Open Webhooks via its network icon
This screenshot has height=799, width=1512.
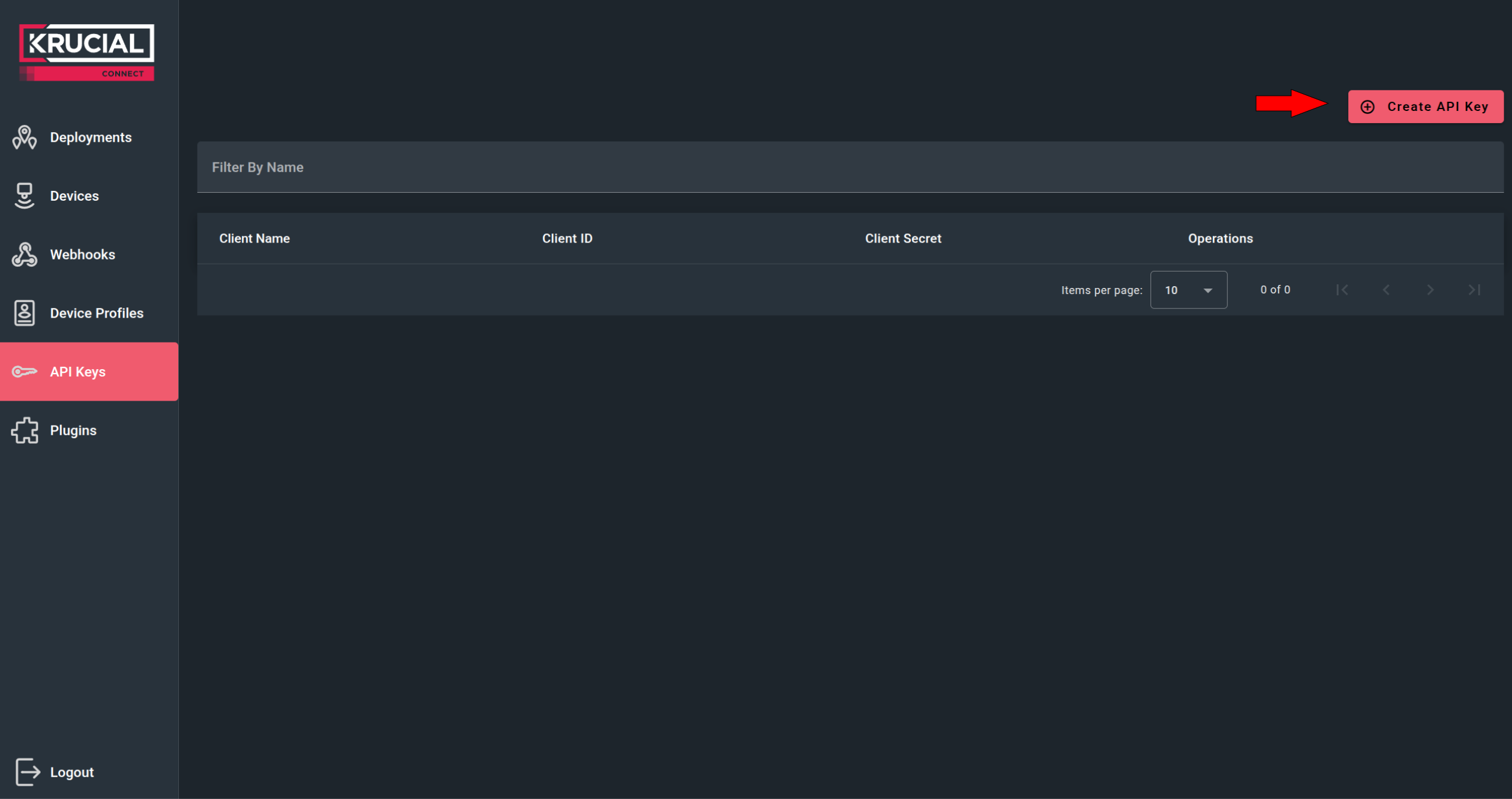tap(24, 254)
